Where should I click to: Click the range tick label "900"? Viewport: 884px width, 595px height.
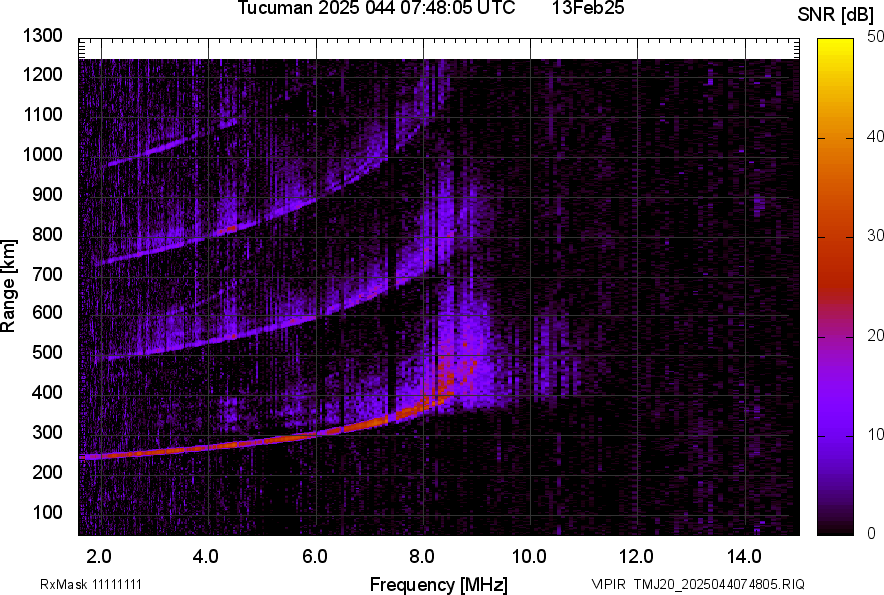[x=47, y=194]
